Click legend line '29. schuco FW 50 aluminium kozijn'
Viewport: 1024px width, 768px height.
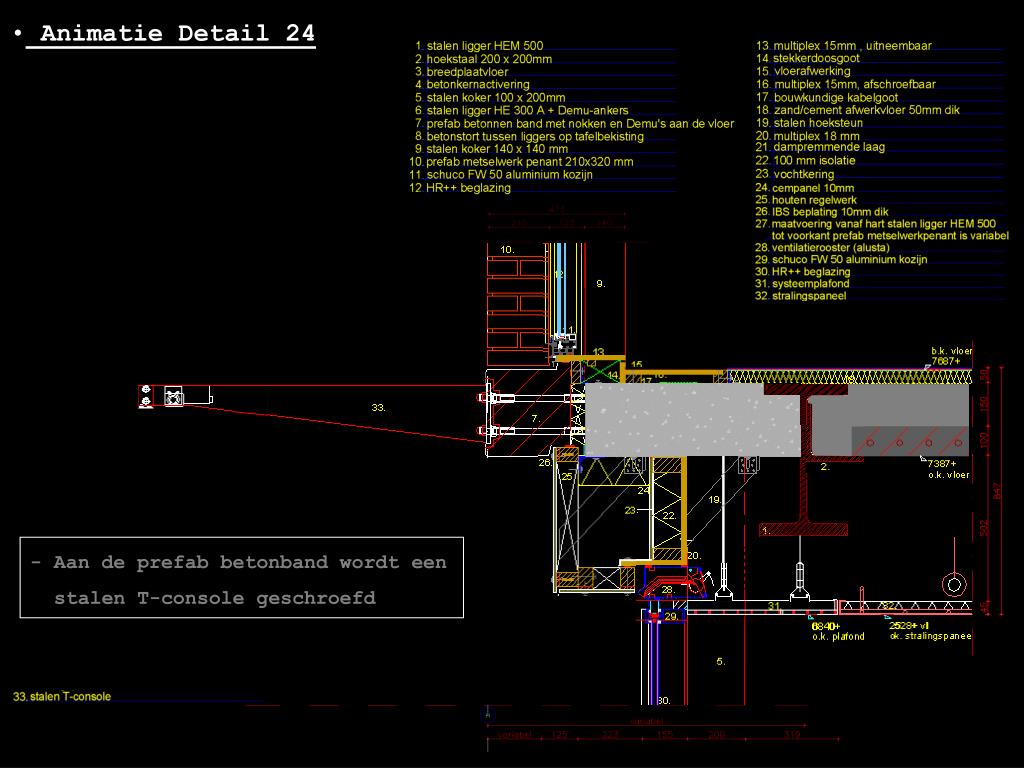click(841, 259)
